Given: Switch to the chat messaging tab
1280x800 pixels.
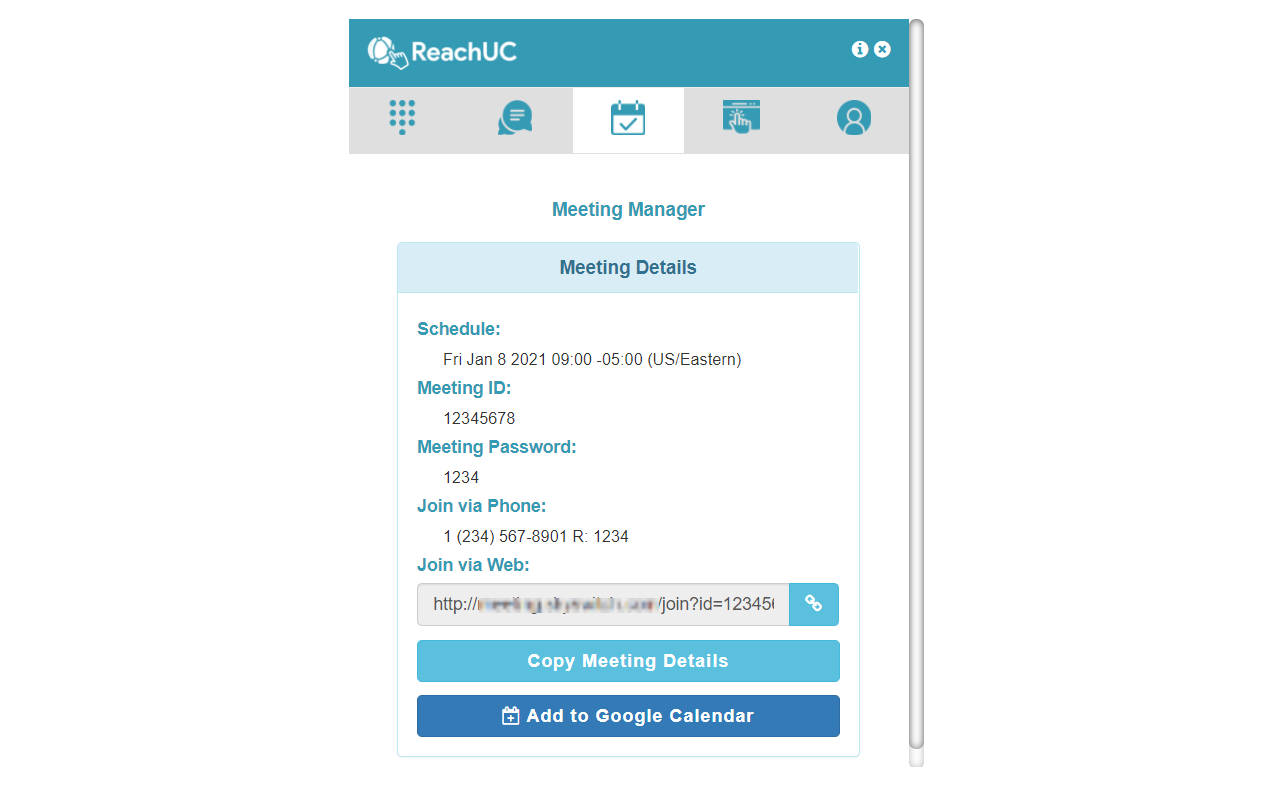Looking at the screenshot, I should tap(514, 117).
